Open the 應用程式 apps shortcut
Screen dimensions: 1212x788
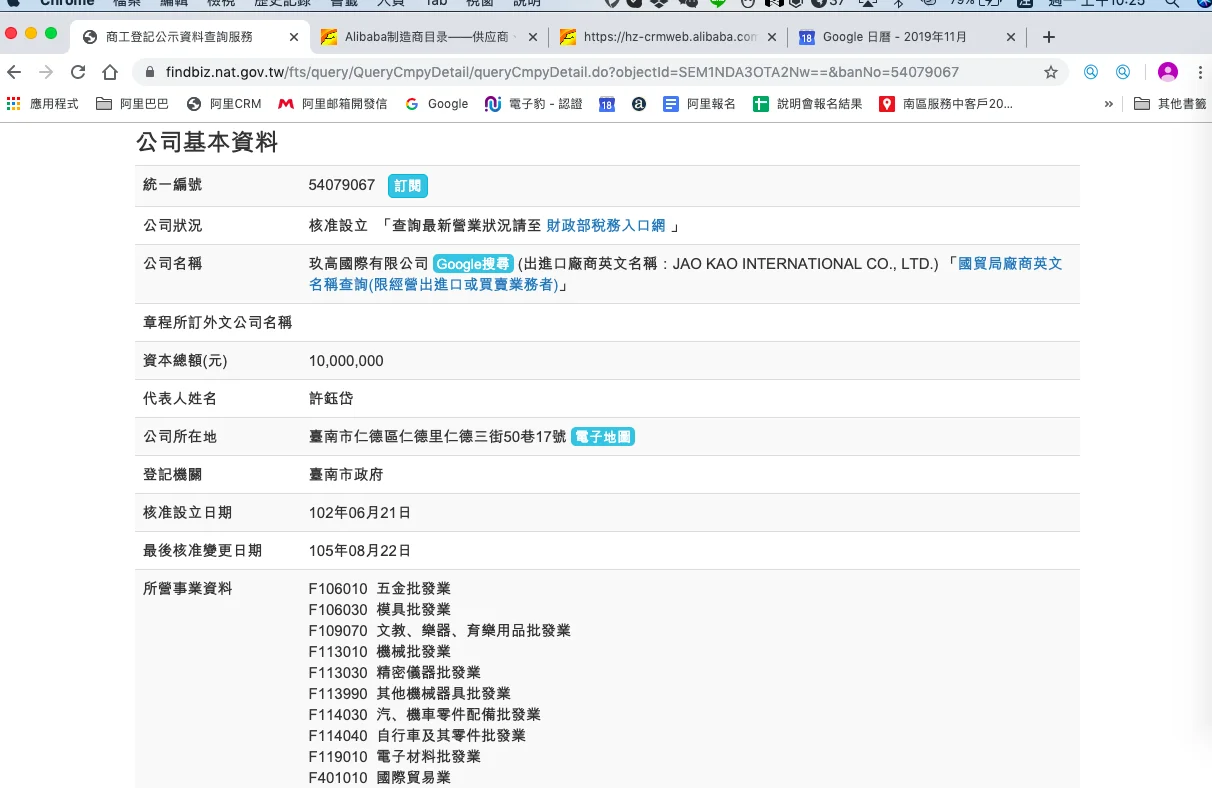[43, 103]
